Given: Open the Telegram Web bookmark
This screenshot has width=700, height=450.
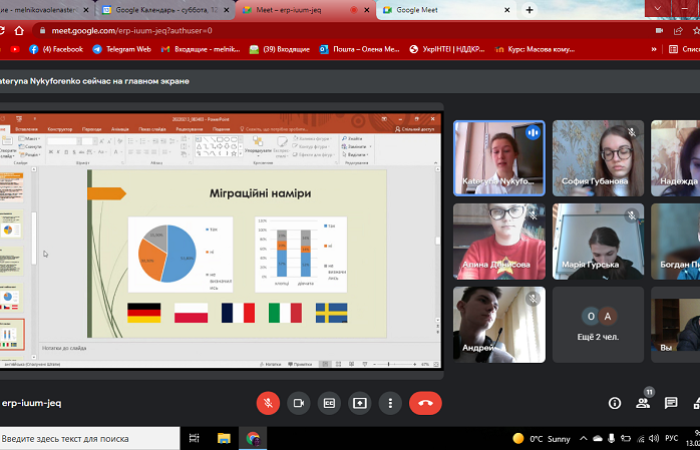Looking at the screenshot, I should 122,48.
